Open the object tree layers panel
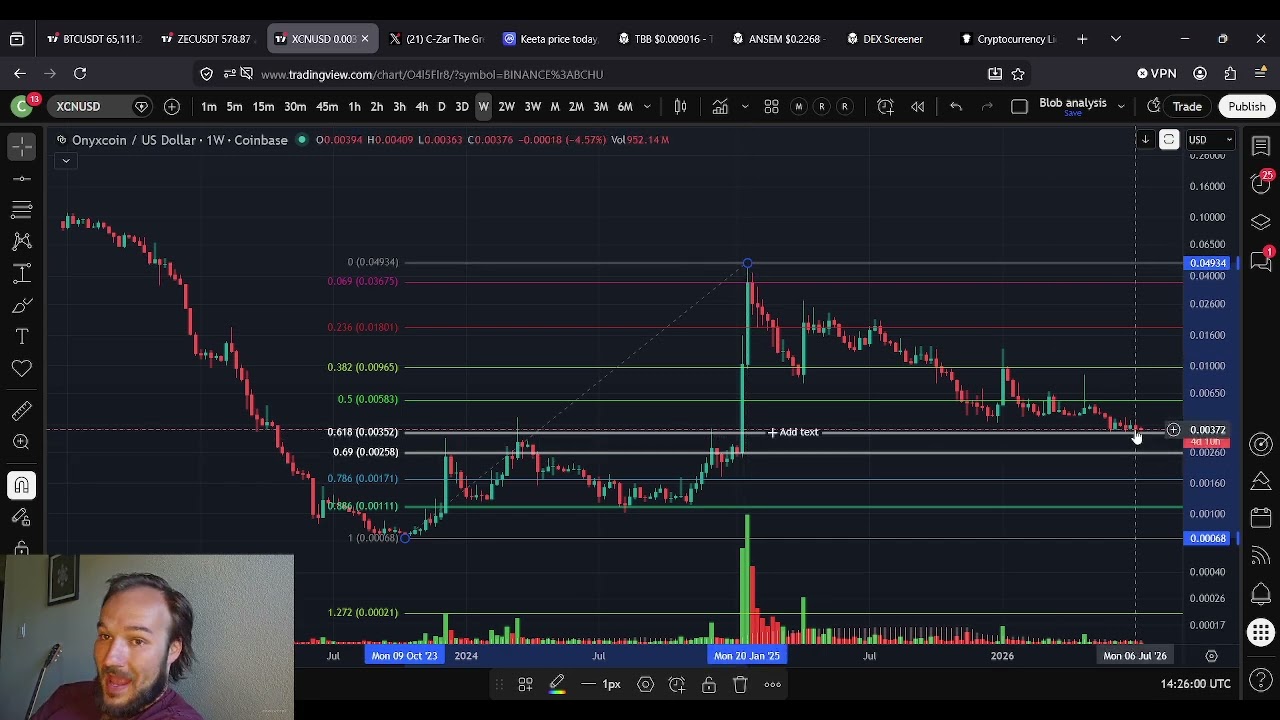 click(x=1261, y=221)
